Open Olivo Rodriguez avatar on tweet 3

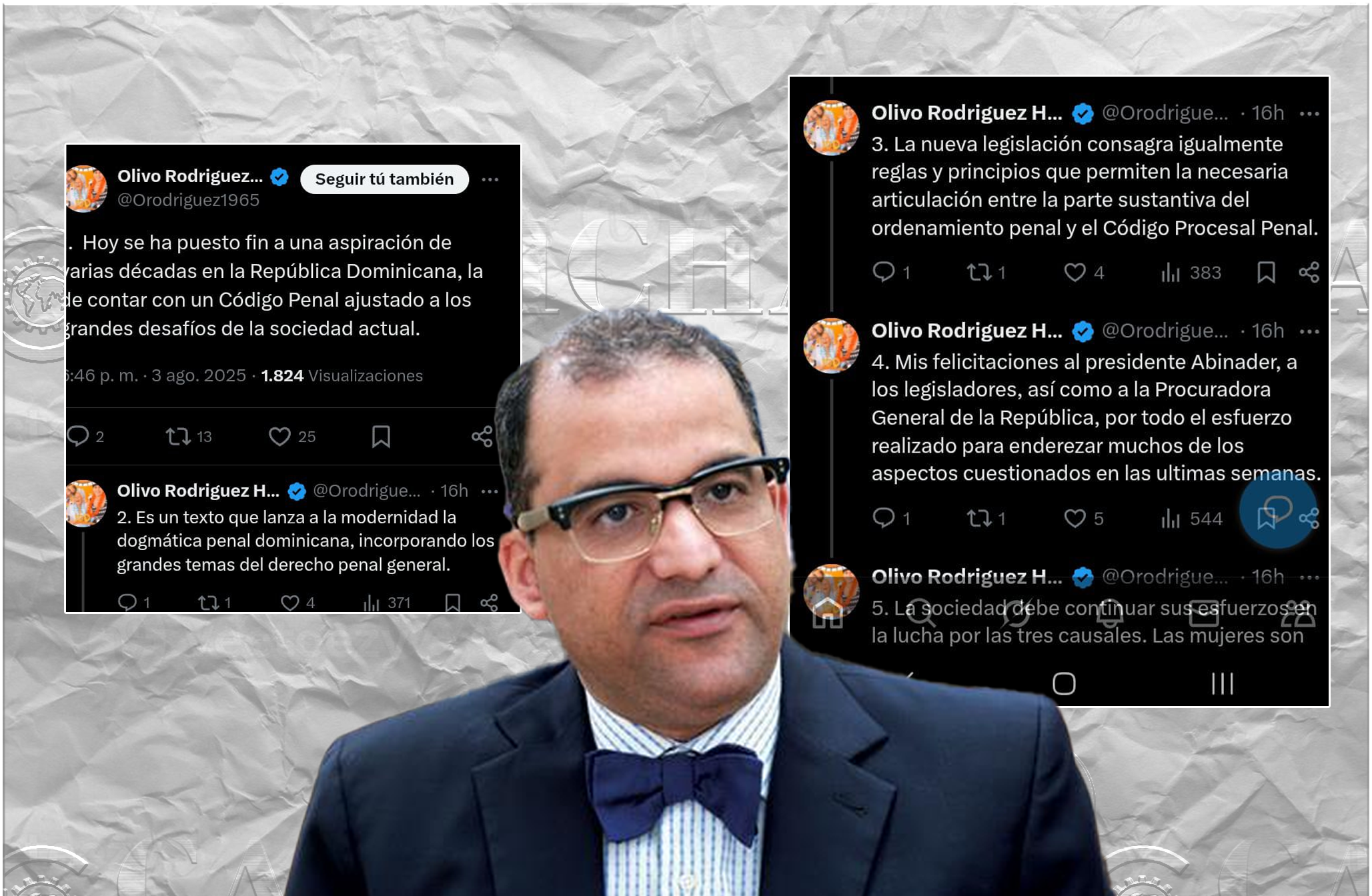coord(831,127)
